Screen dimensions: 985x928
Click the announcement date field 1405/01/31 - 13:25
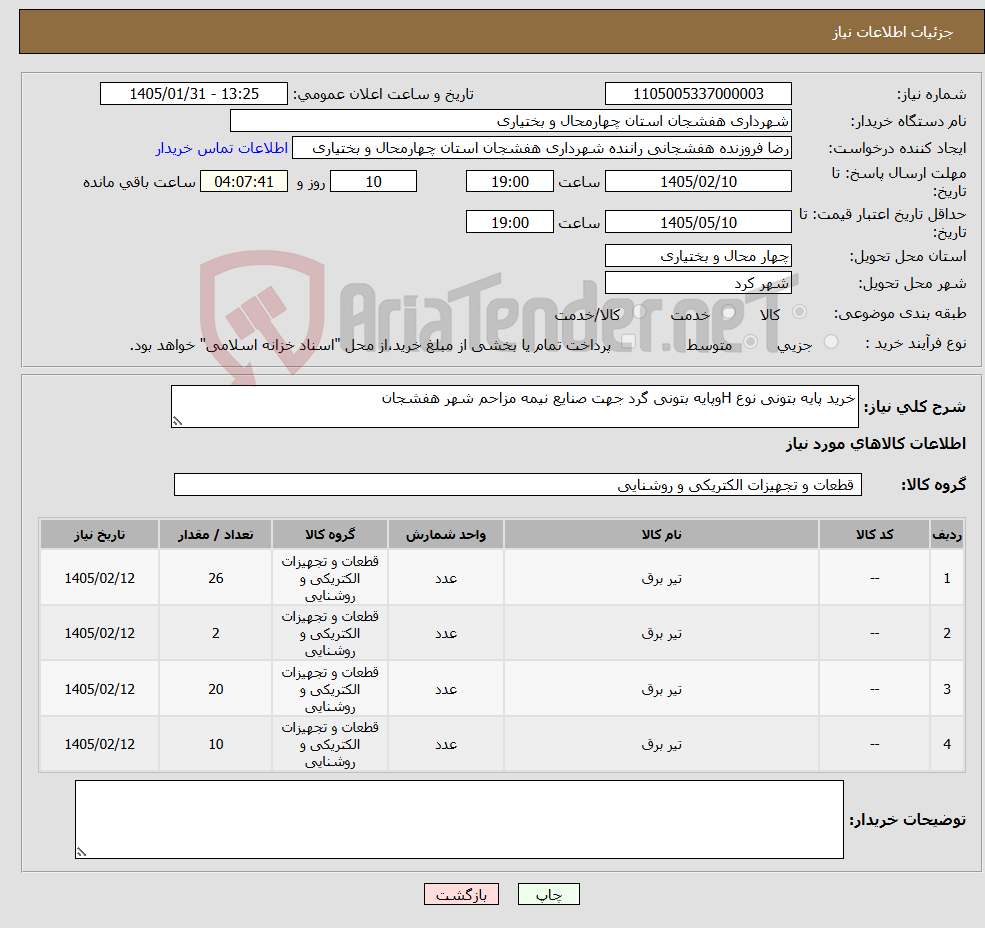click(x=193, y=94)
